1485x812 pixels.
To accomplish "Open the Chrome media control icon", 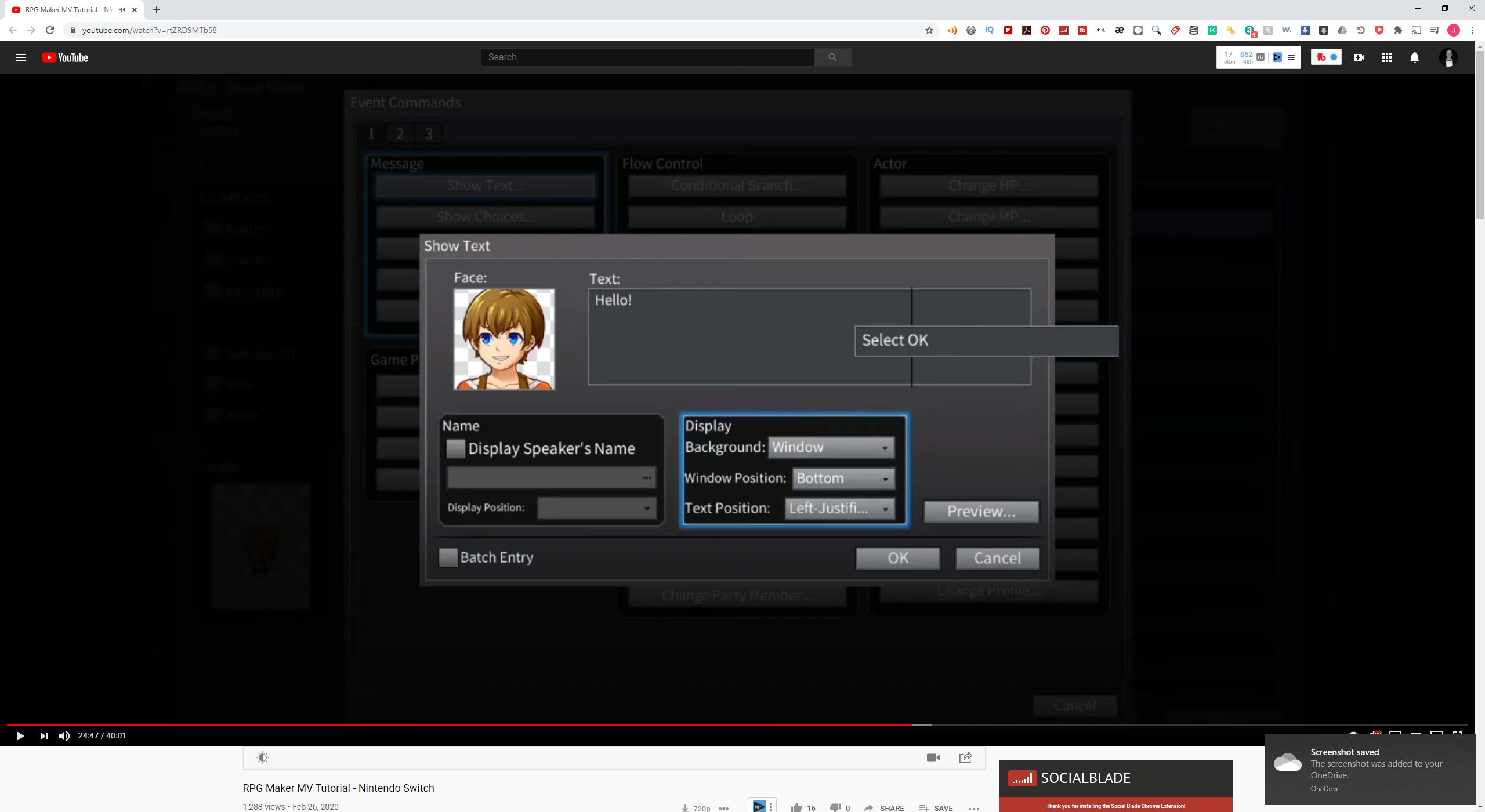I will click(1435, 30).
